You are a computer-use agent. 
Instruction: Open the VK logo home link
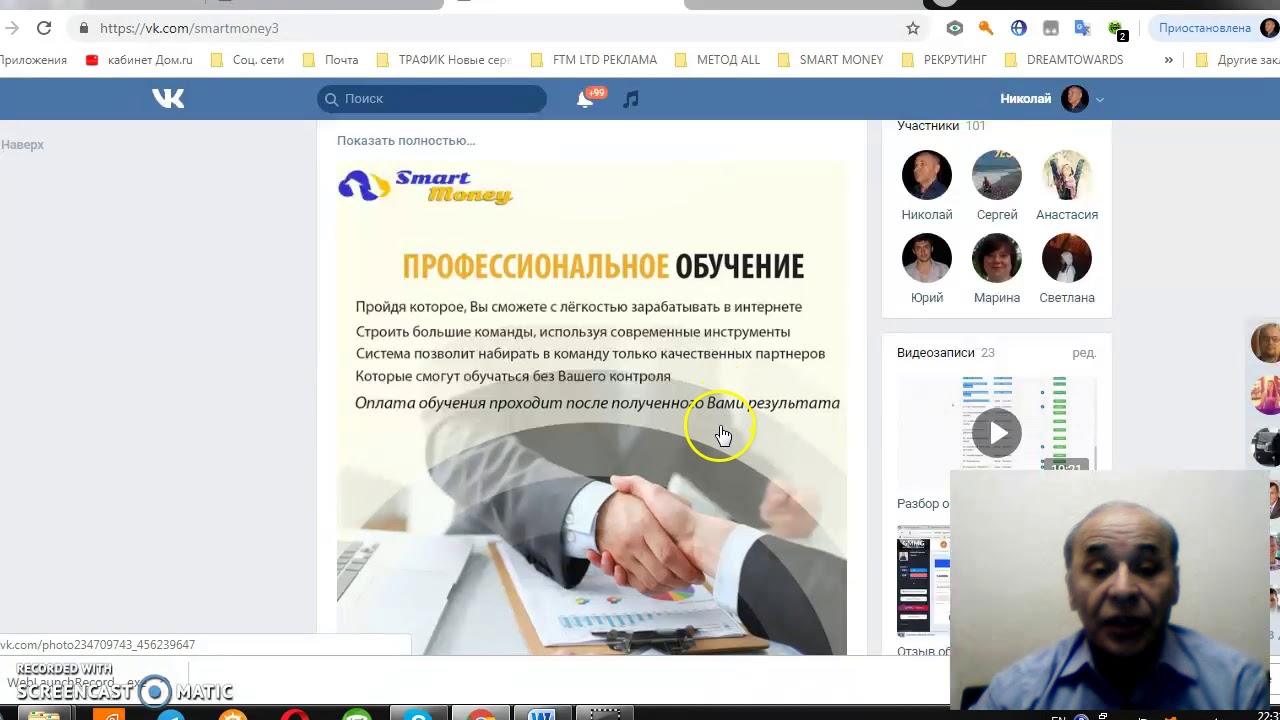pyautogui.click(x=168, y=98)
